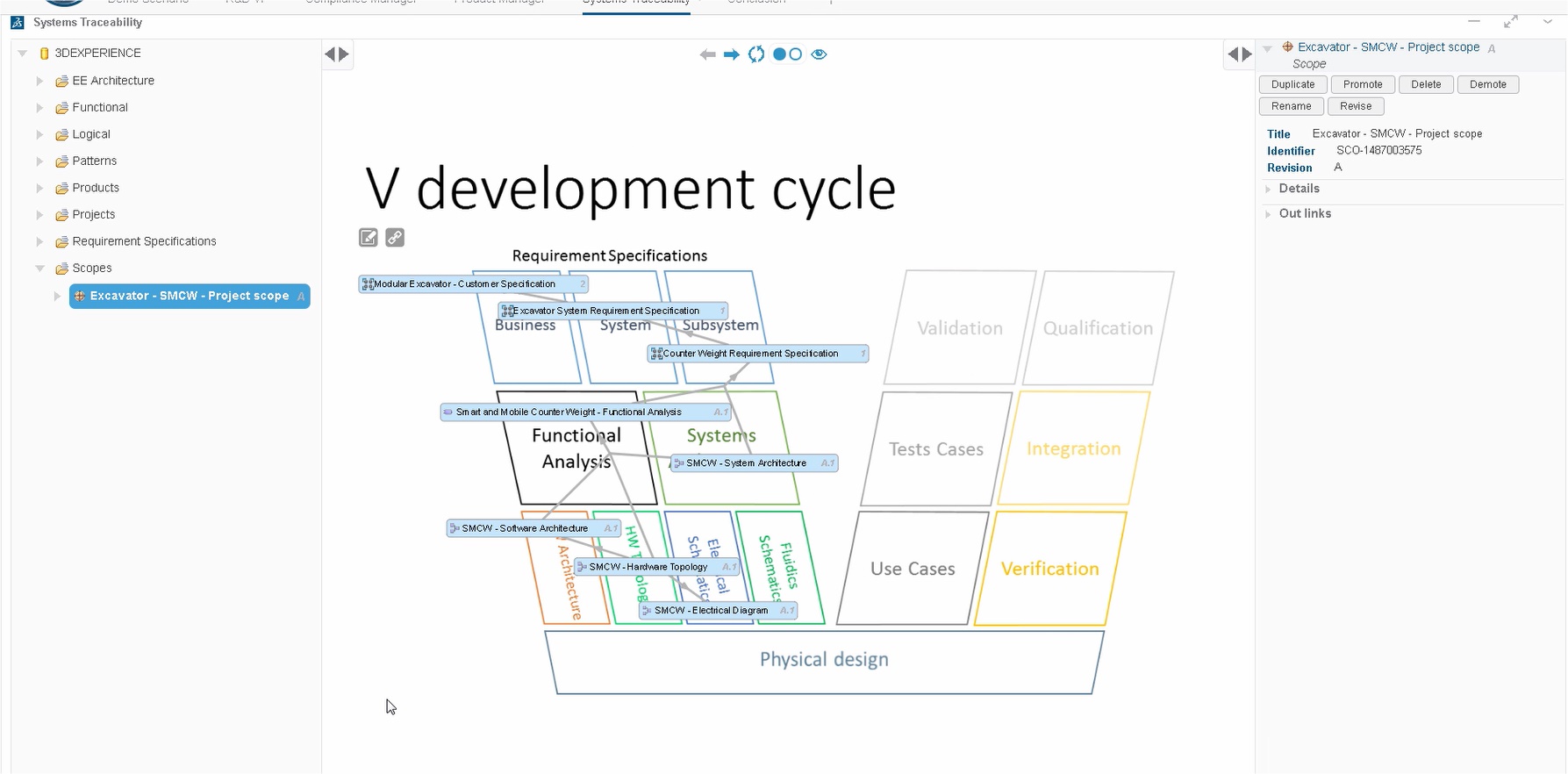Collapse the Scopes tree node
Viewport: 1568px width, 774px height.
point(39,269)
